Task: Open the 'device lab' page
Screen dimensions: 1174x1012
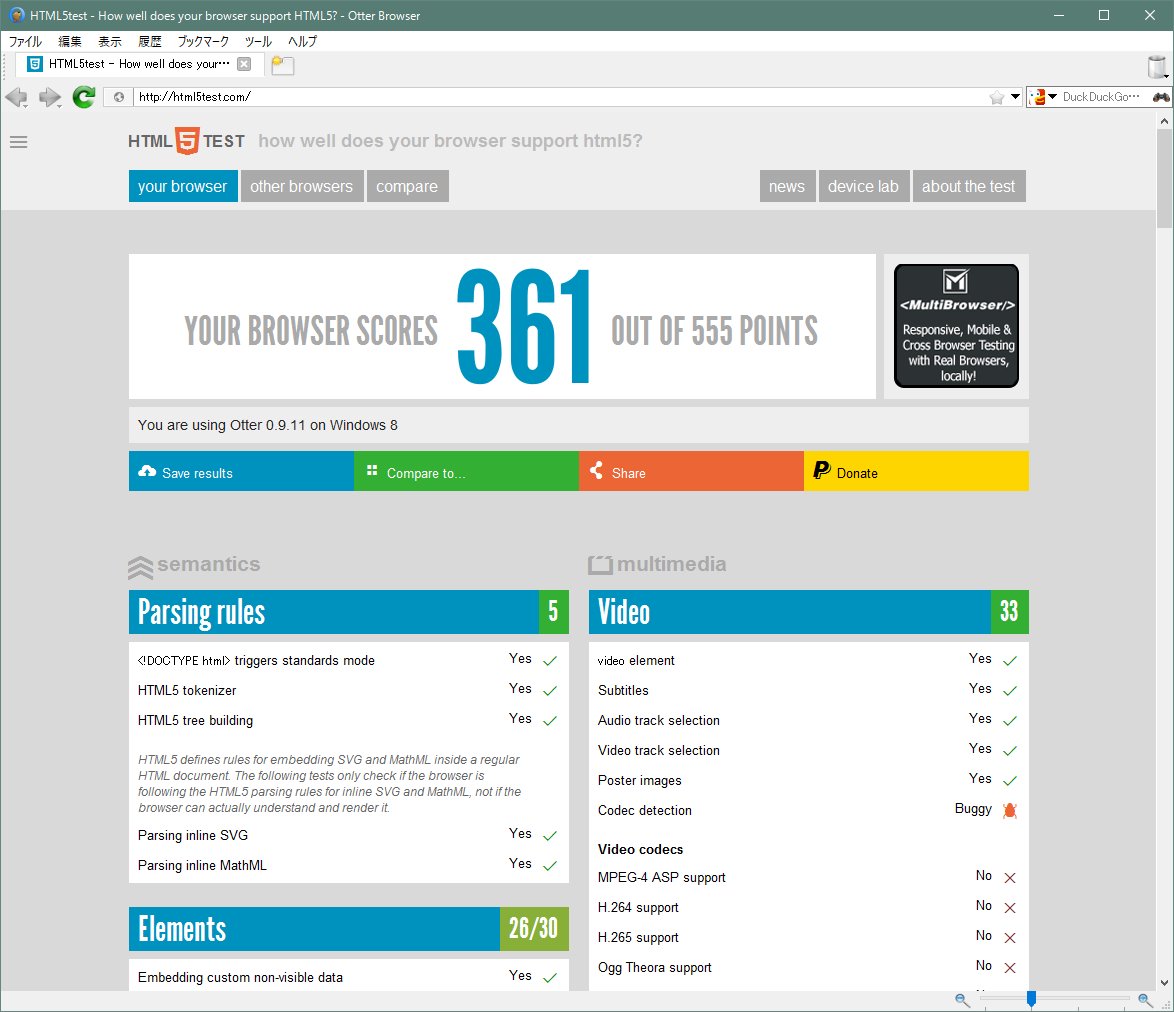Action: pos(863,186)
